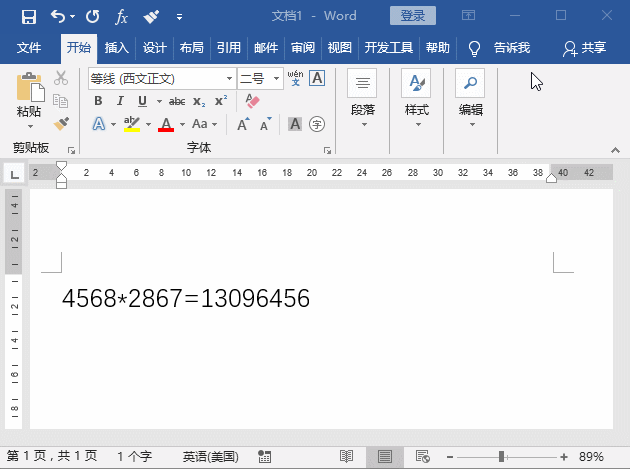Click the zoom slider handle

pos(501,457)
